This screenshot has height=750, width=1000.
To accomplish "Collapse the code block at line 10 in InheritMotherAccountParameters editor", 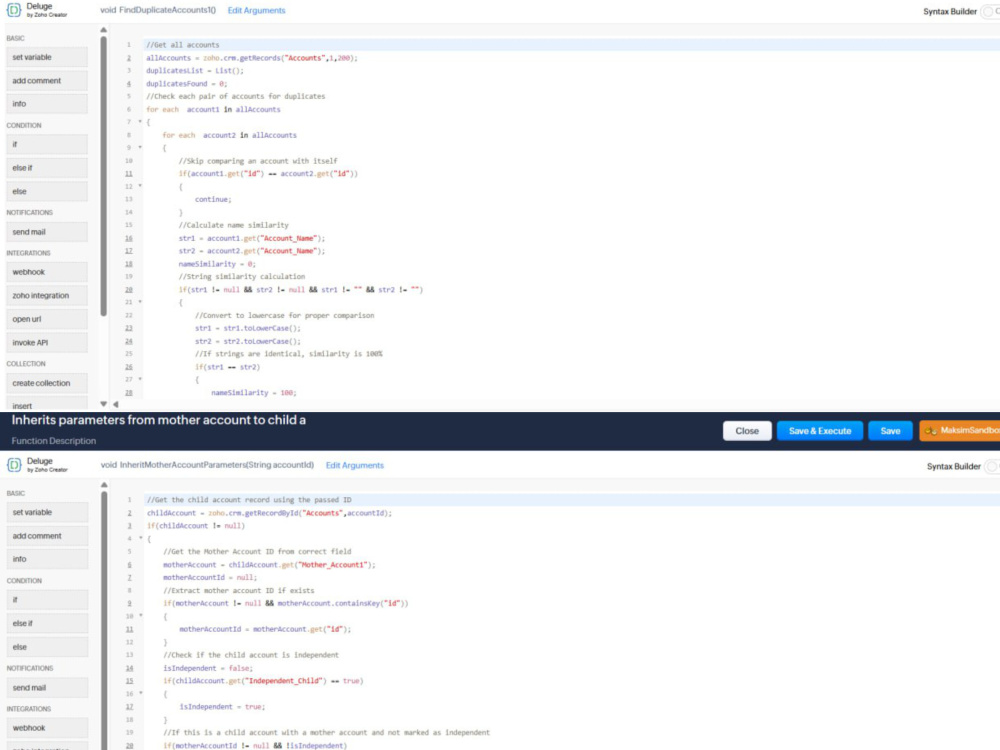I will [x=141, y=615].
